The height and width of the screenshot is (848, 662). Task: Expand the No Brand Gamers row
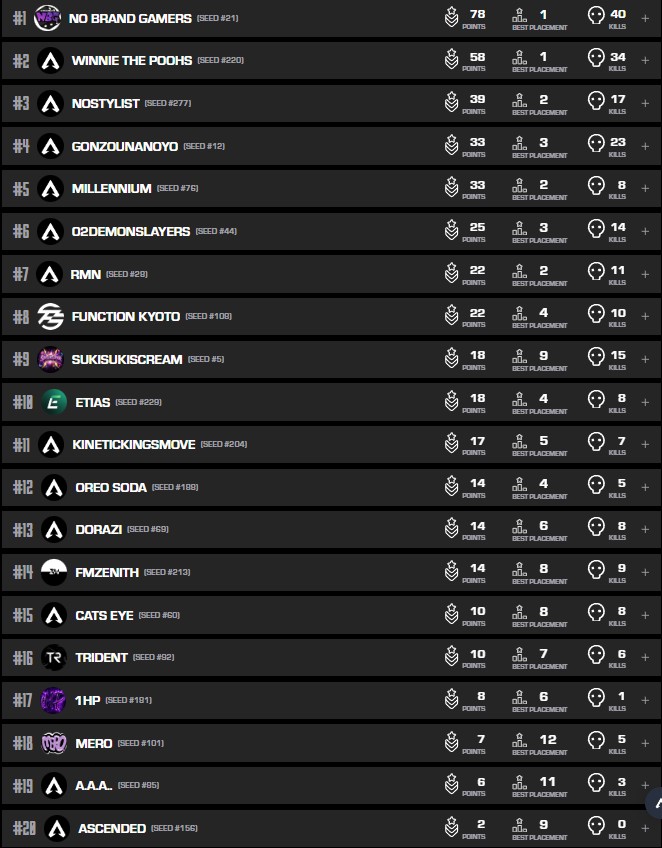coord(645,18)
